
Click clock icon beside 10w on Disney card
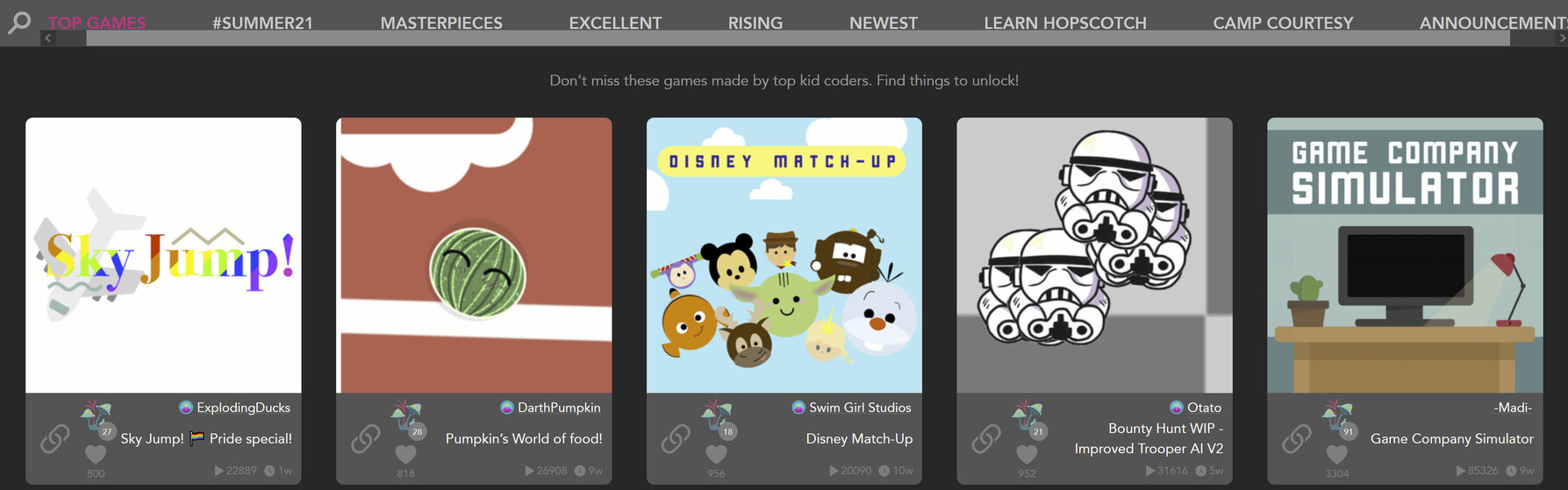pos(884,471)
